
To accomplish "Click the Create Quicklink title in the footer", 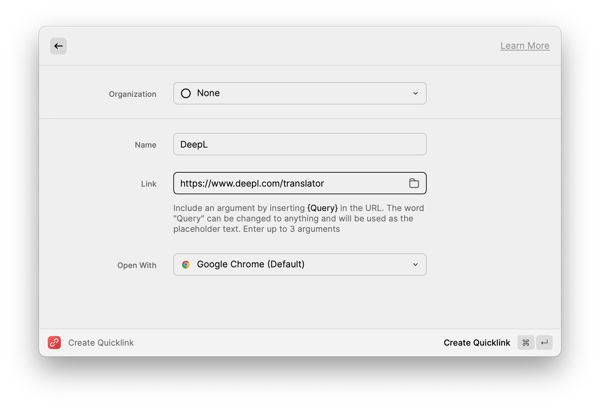I will click(101, 343).
